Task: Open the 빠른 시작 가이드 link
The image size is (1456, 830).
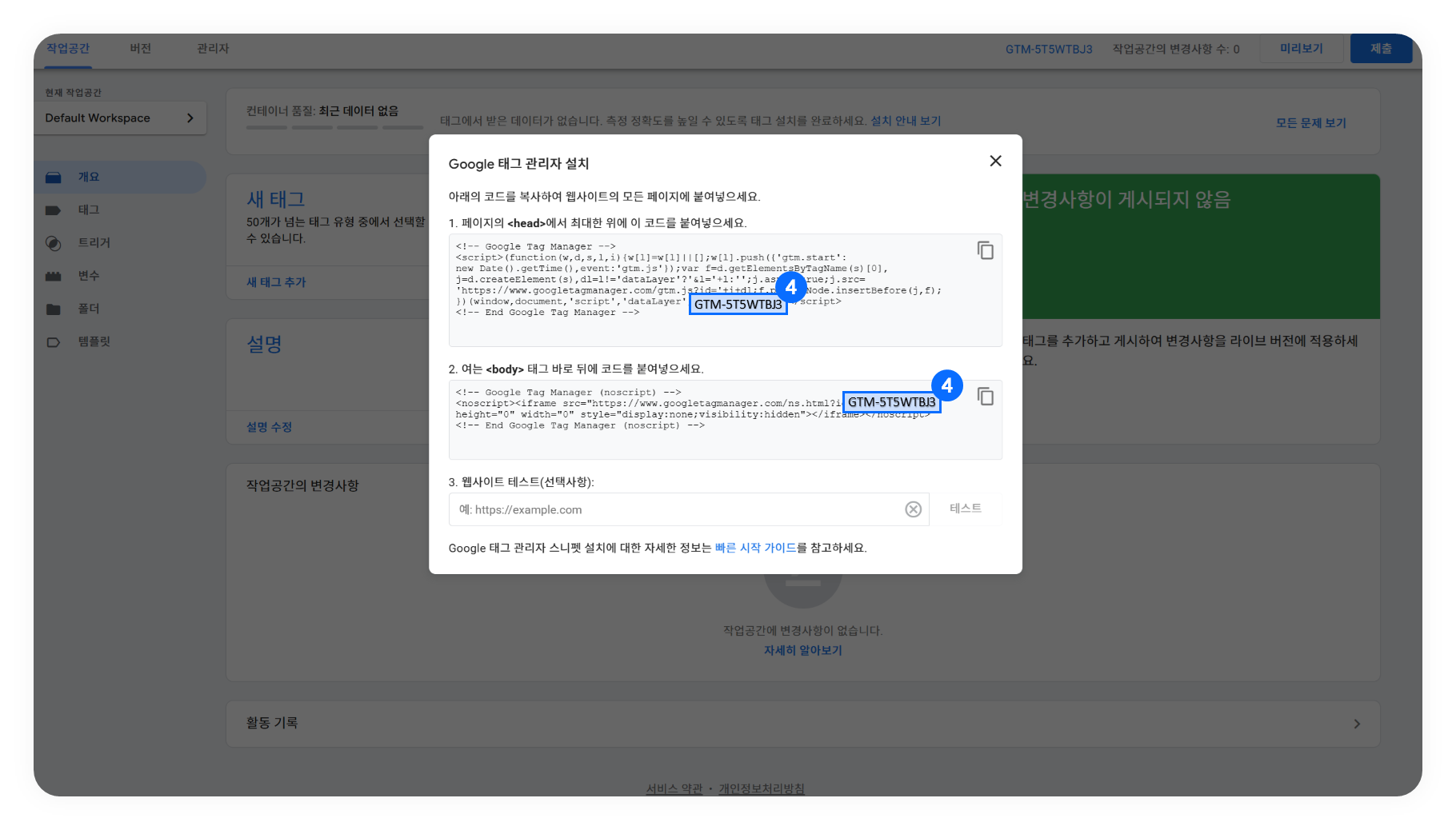Action: coord(755,548)
